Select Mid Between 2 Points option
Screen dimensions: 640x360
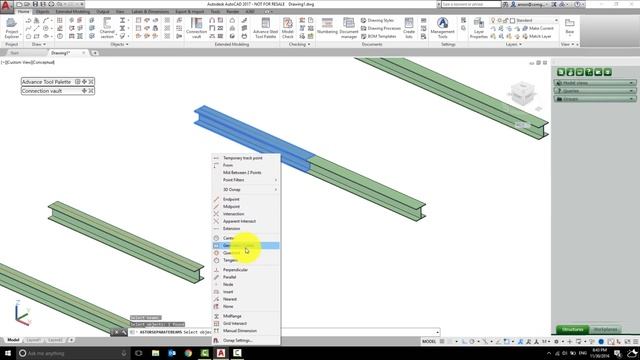(x=246, y=173)
